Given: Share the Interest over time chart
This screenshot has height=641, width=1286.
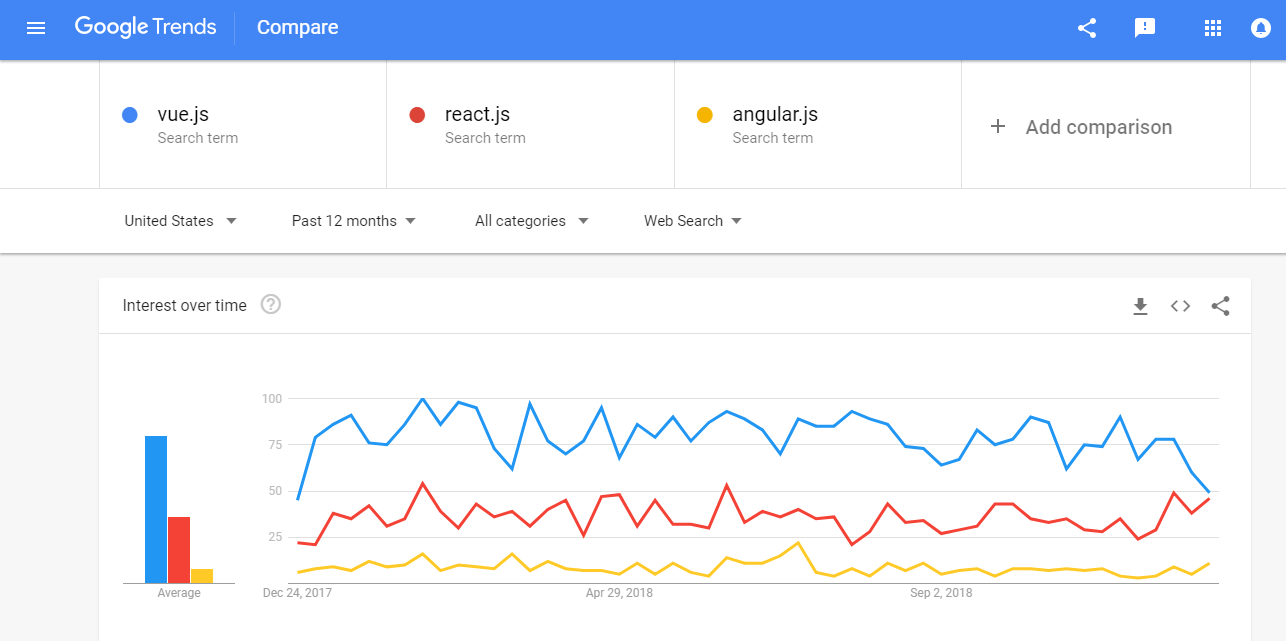Looking at the screenshot, I should (1220, 306).
